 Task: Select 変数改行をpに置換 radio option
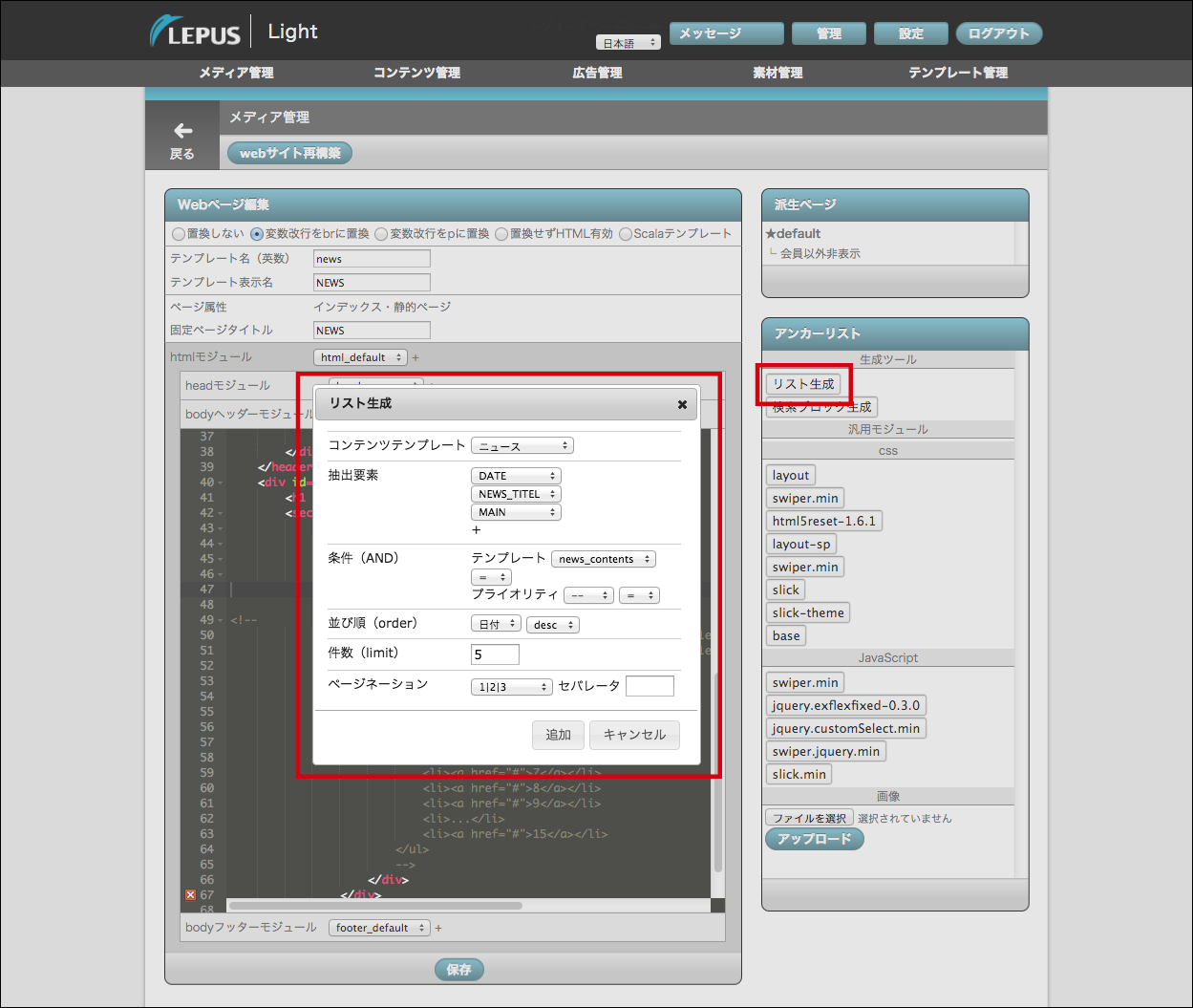point(381,234)
